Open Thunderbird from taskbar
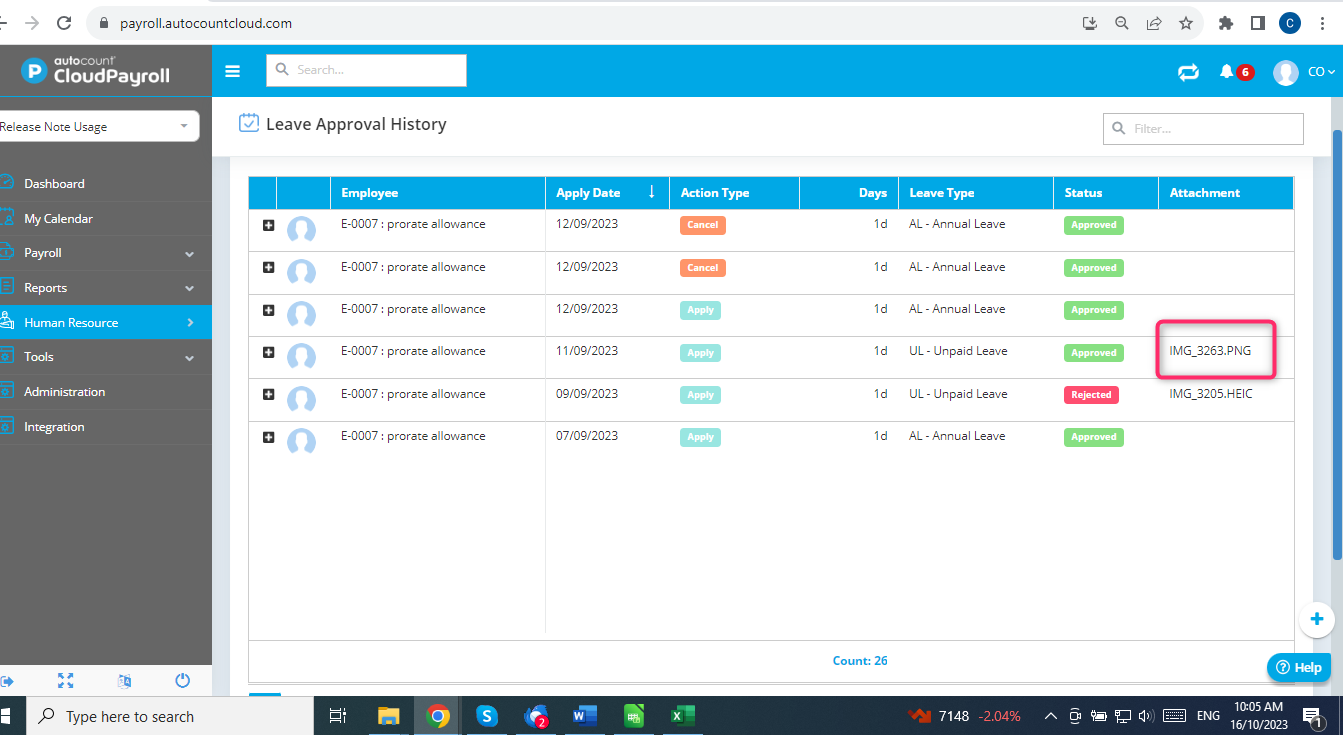Viewport: 1343px width, 735px height. tap(537, 716)
